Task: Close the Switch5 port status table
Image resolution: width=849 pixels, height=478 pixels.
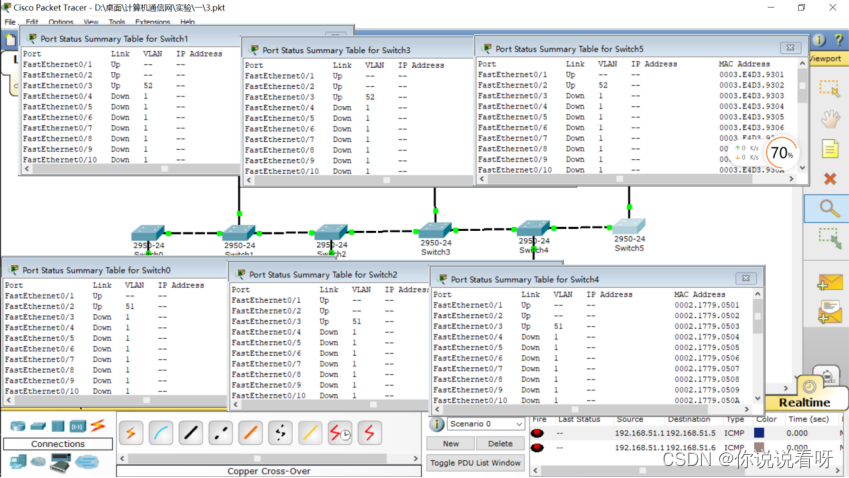Action: click(x=790, y=48)
